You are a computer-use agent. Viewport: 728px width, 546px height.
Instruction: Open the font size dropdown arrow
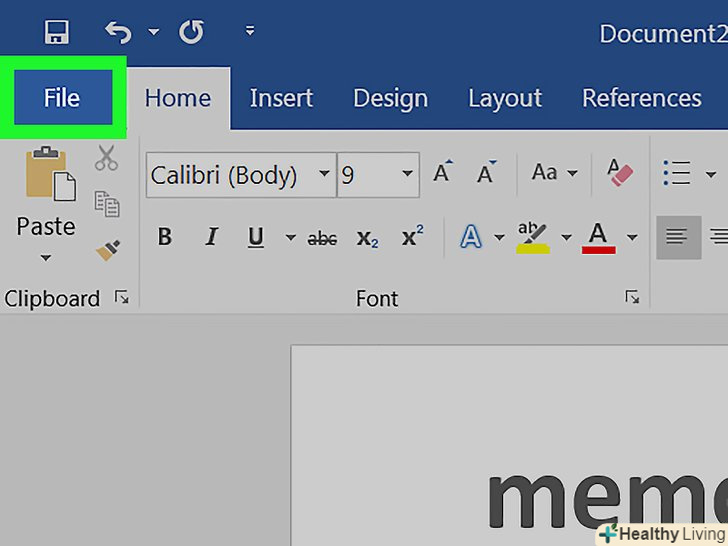[407, 174]
